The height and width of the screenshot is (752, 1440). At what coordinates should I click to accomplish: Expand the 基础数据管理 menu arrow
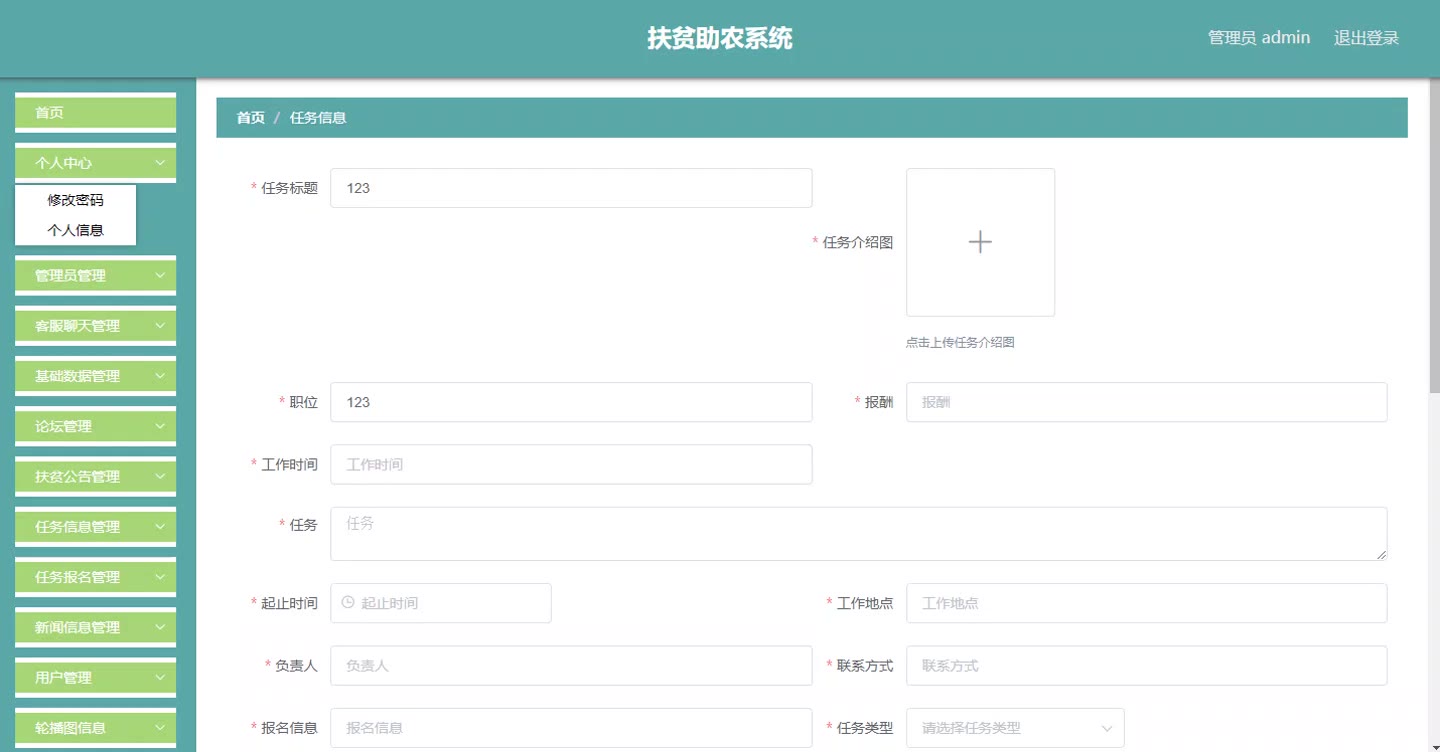[160, 376]
